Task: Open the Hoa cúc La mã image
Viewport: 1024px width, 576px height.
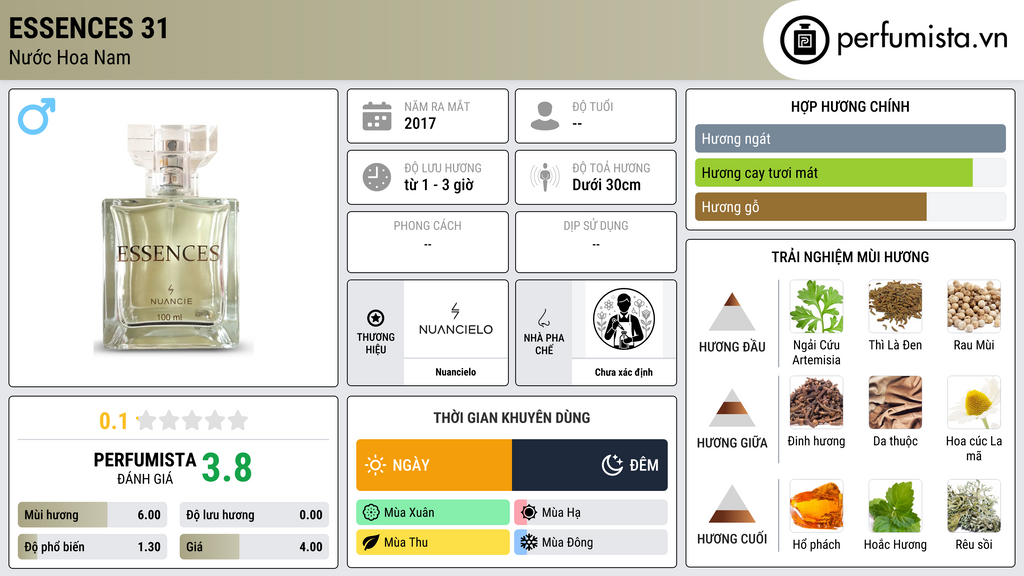Action: (x=974, y=402)
